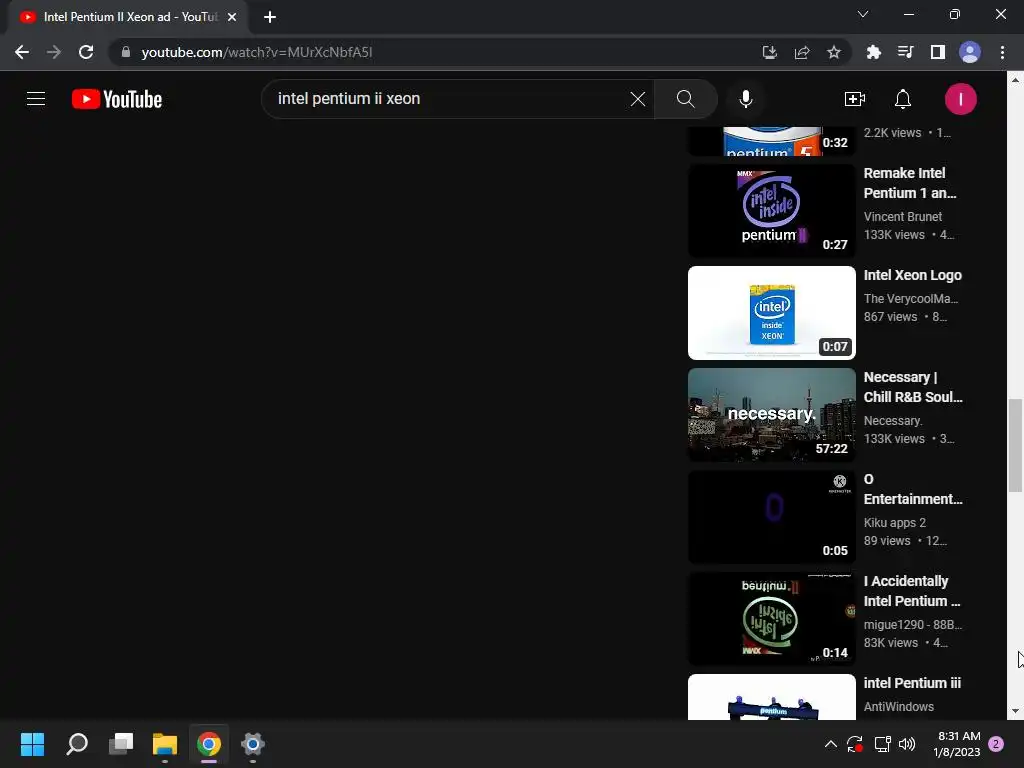Reload the current page

86,52
